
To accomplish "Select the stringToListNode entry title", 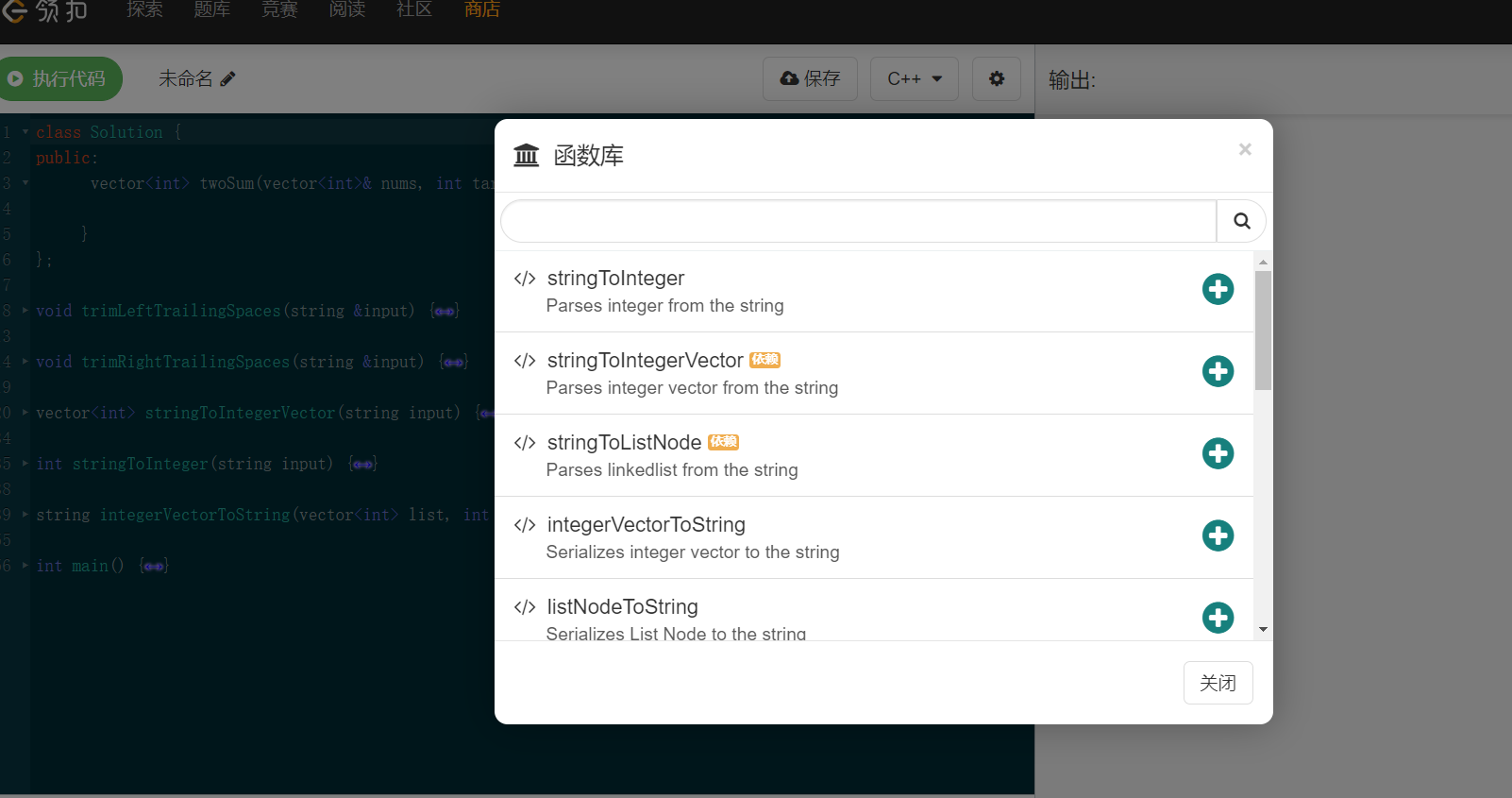I will pos(624,442).
